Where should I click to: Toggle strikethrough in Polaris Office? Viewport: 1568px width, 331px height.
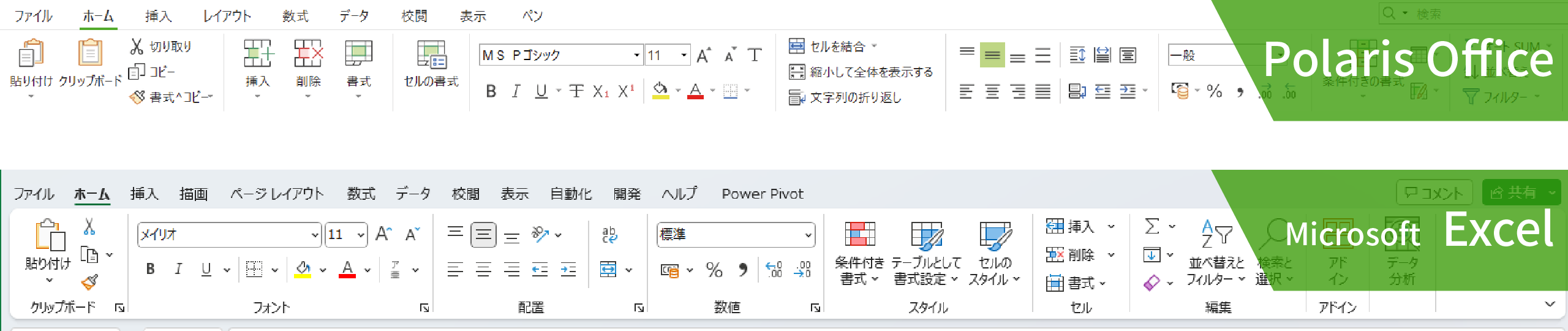point(576,91)
